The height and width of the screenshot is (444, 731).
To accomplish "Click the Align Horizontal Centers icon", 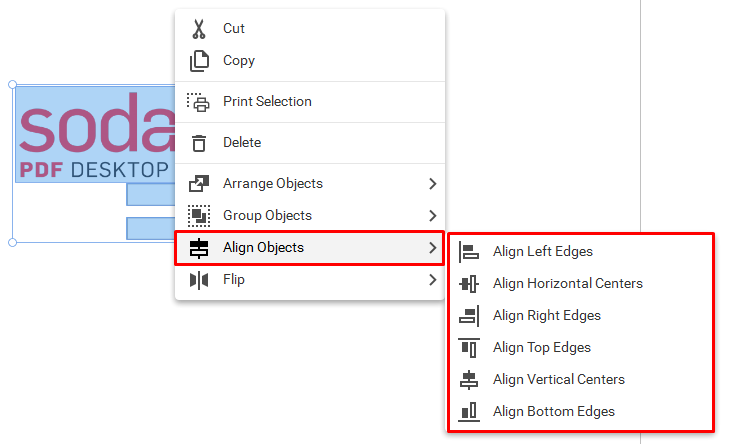I will (469, 284).
